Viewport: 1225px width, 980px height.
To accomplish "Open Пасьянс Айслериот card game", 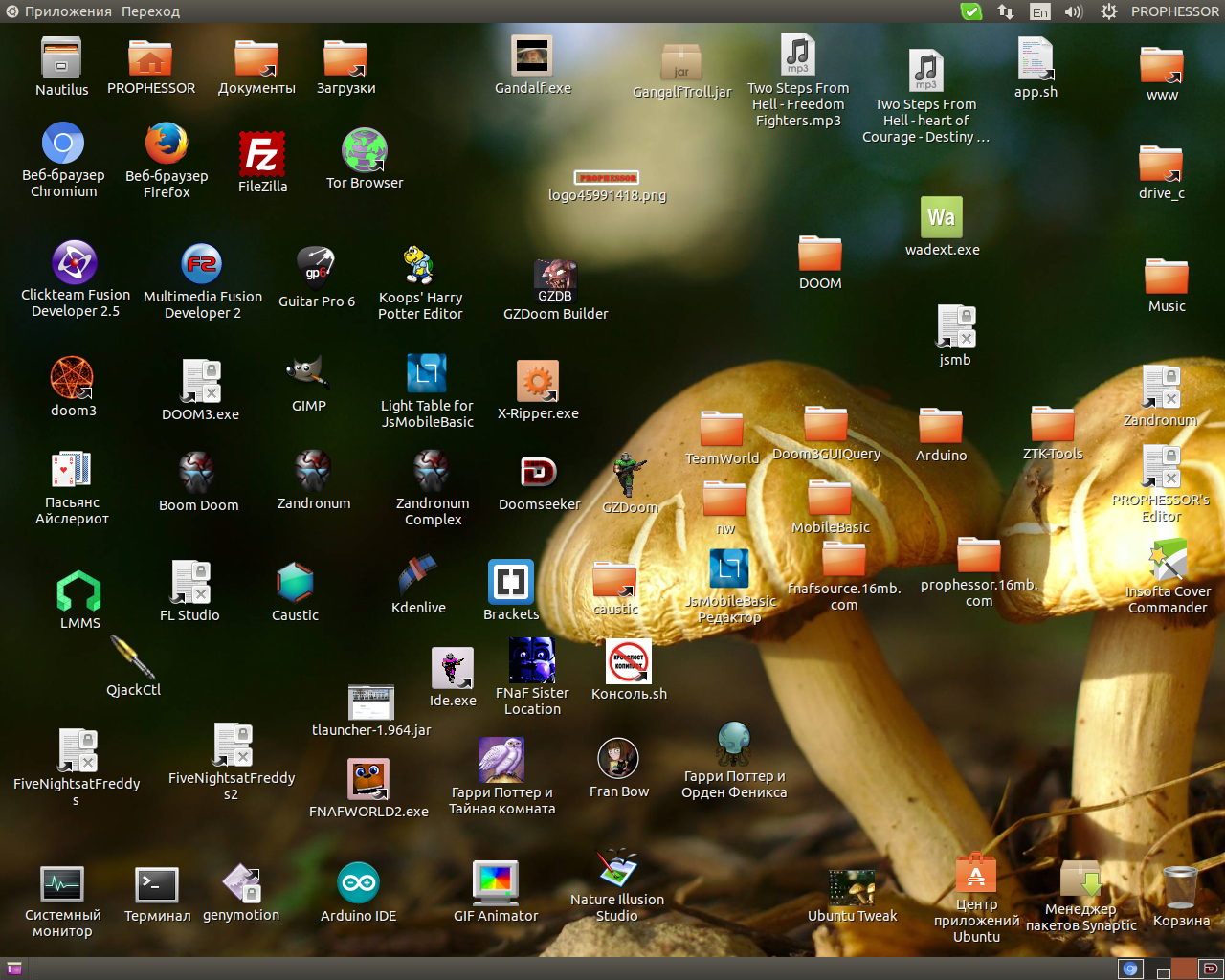I will click(72, 471).
